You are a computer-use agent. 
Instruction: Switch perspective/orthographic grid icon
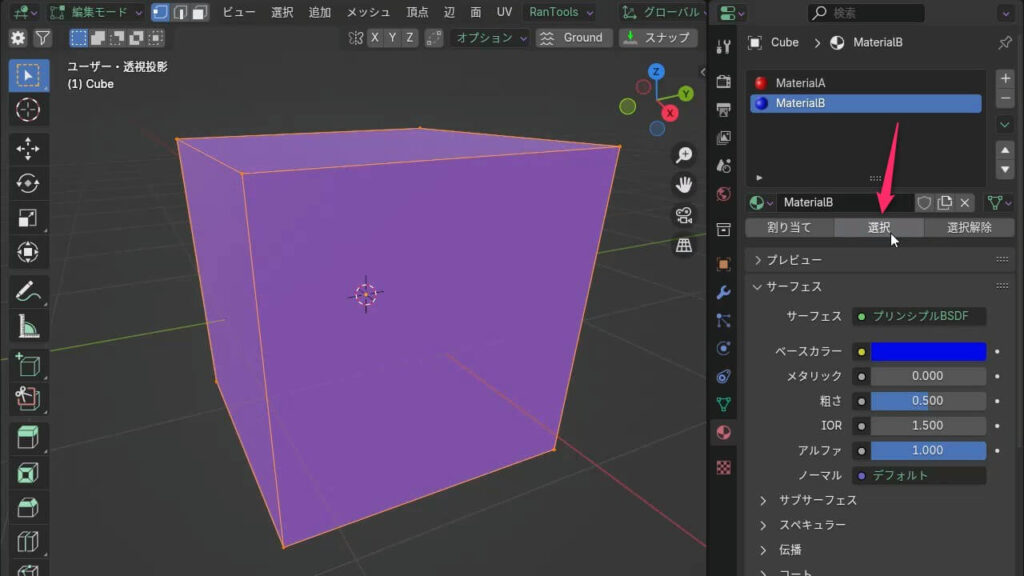684,246
